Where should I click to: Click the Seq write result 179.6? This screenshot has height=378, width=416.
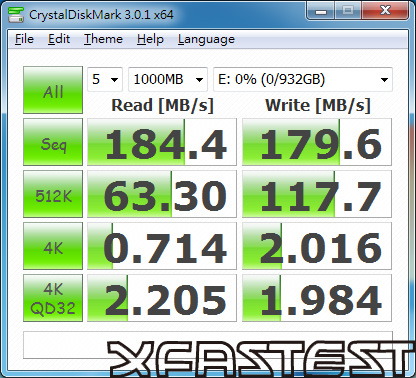[x=317, y=142]
